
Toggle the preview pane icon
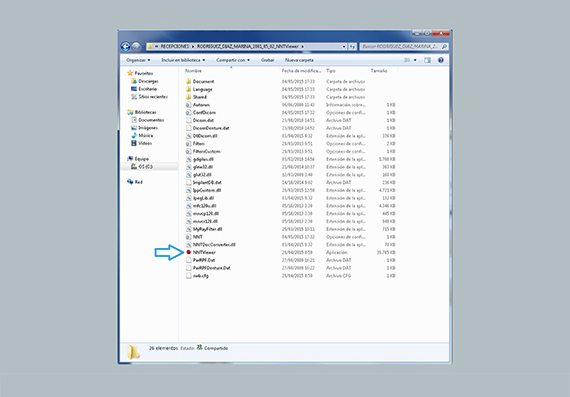pyautogui.click(x=428, y=60)
